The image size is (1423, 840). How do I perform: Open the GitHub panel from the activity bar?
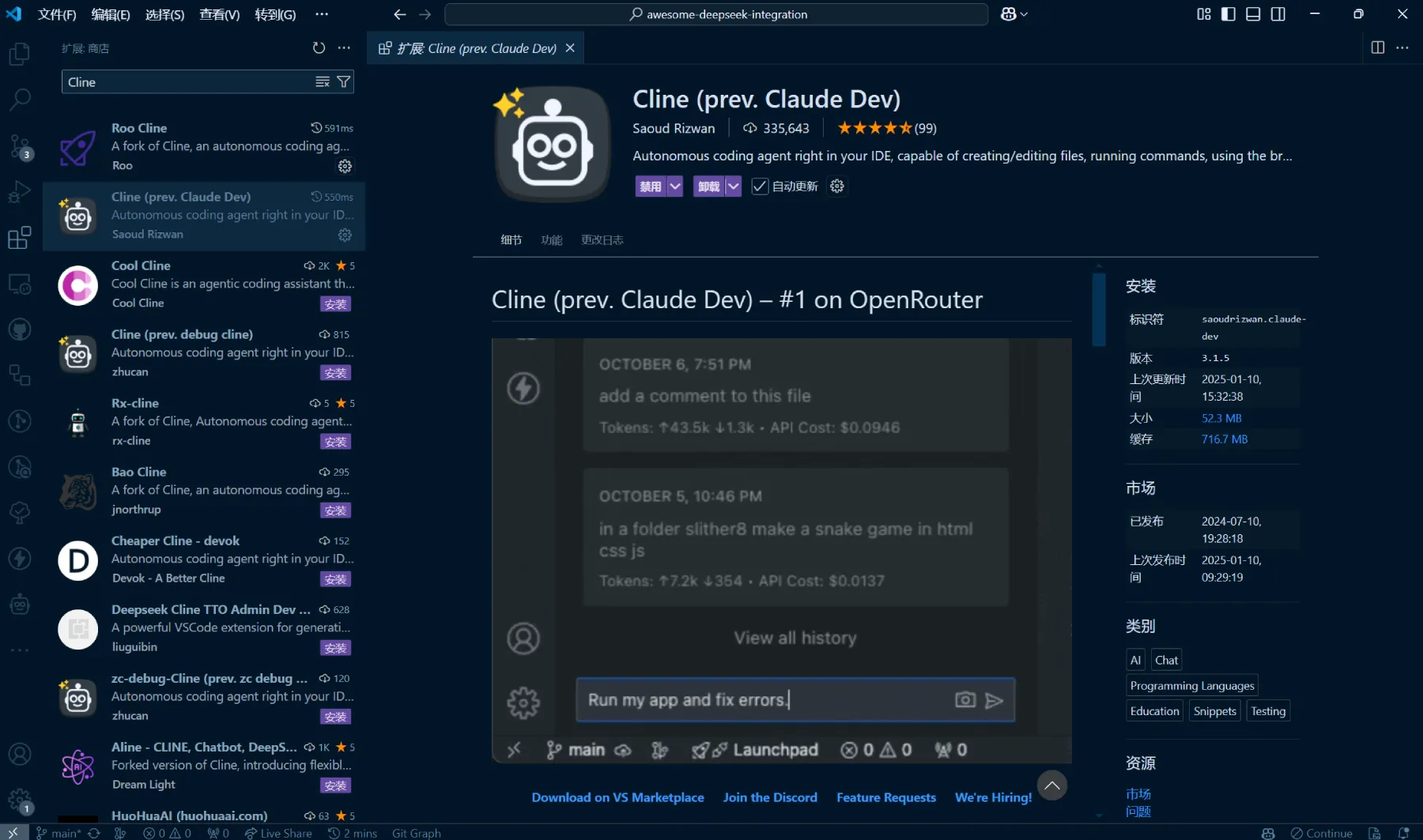point(19,330)
